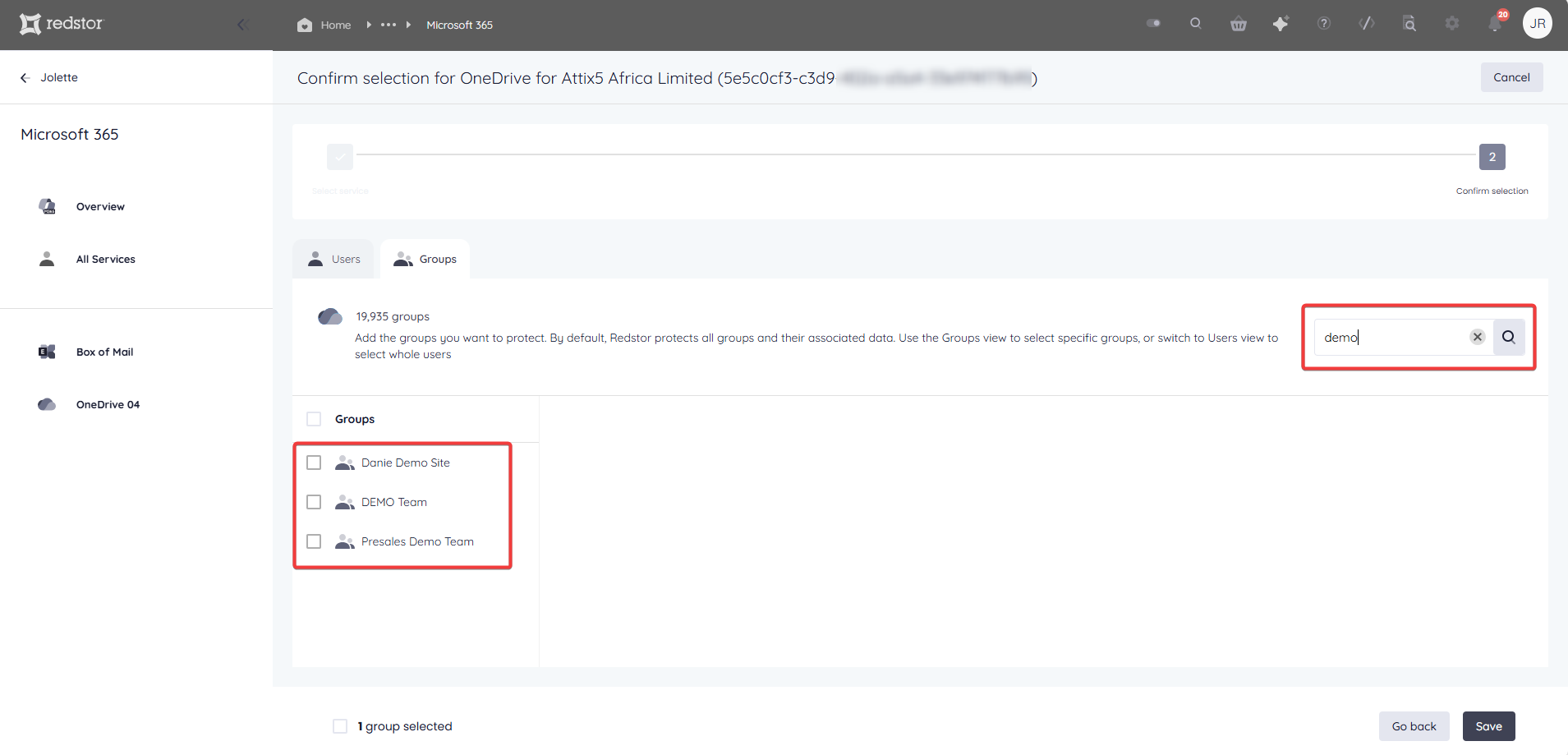Open All Services in the sidebar
The width and height of the screenshot is (1568, 755).
[105, 259]
